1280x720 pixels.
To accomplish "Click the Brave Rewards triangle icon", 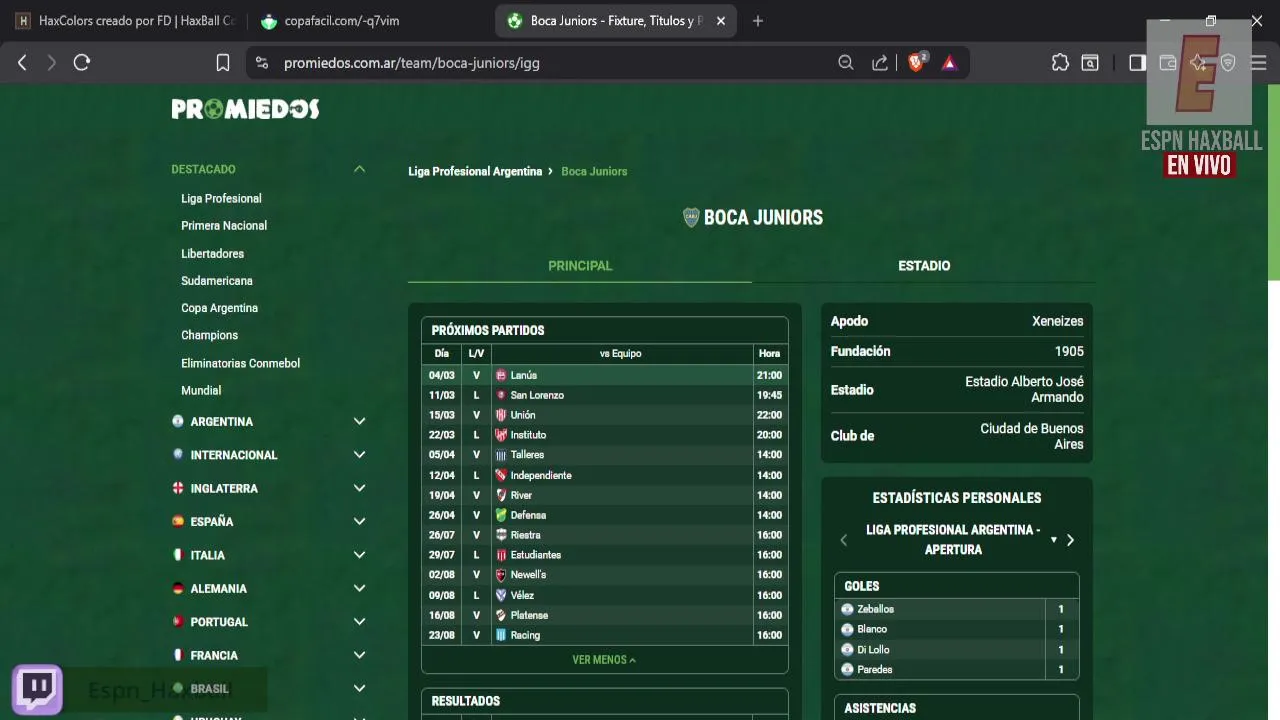I will point(949,63).
